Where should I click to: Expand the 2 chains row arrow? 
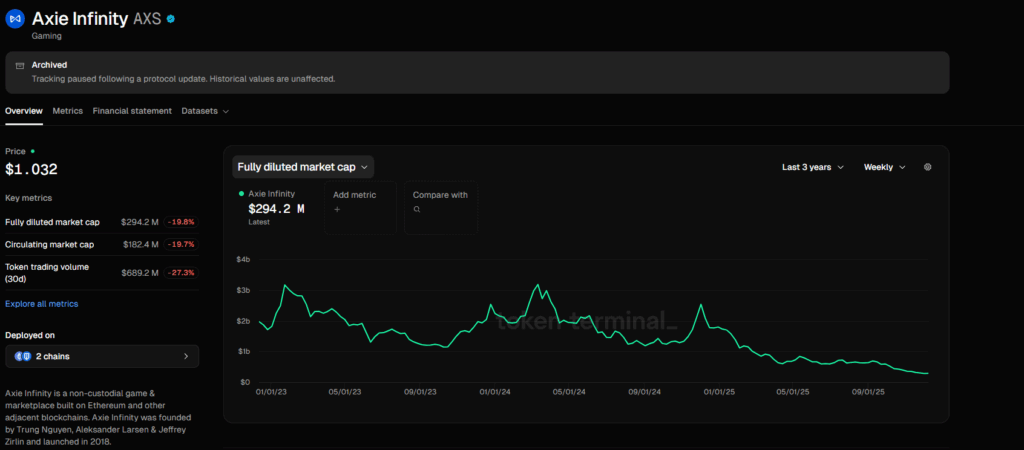186,357
